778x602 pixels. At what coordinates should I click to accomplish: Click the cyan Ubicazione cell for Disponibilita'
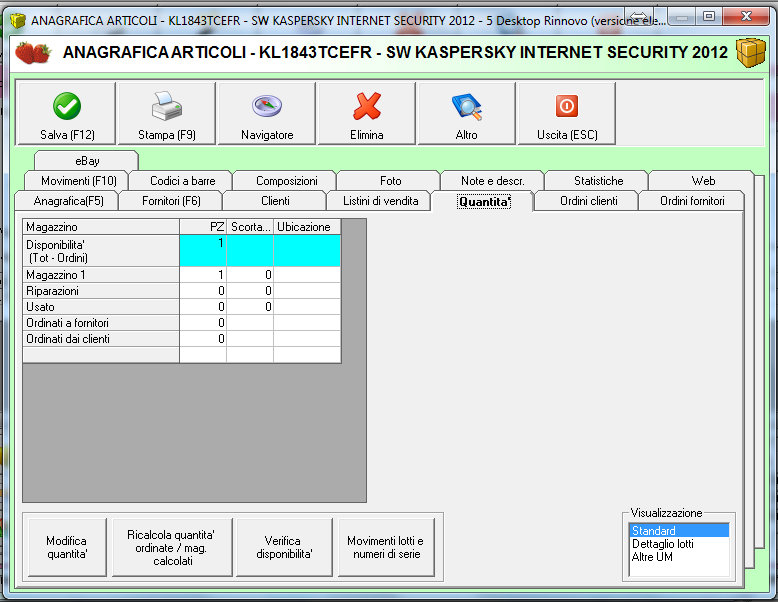click(x=307, y=251)
